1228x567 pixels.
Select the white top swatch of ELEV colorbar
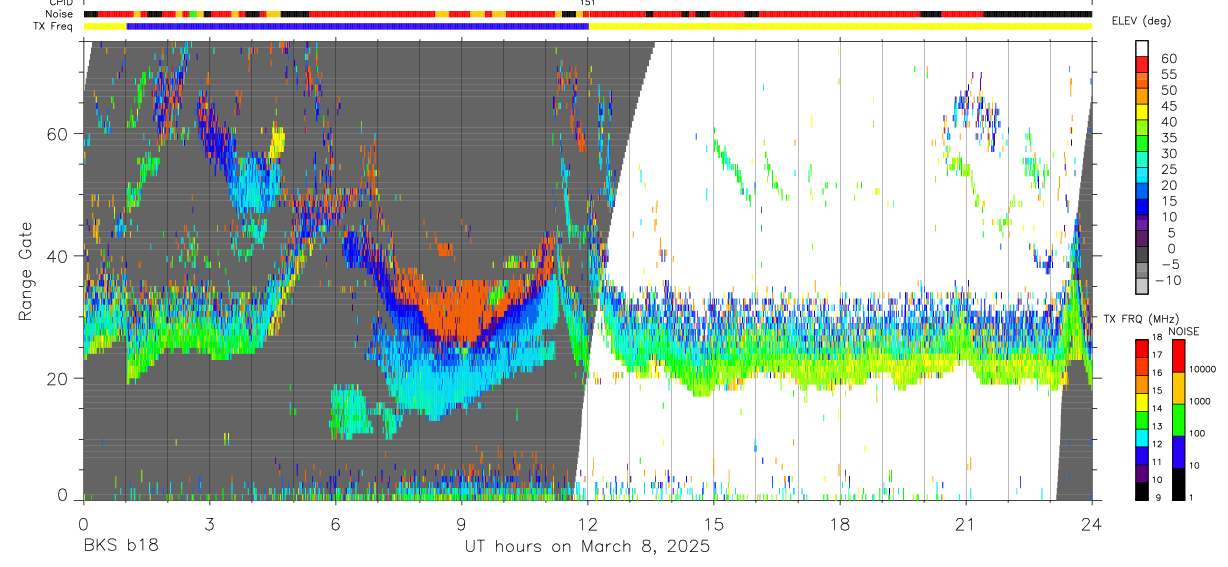1142,47
